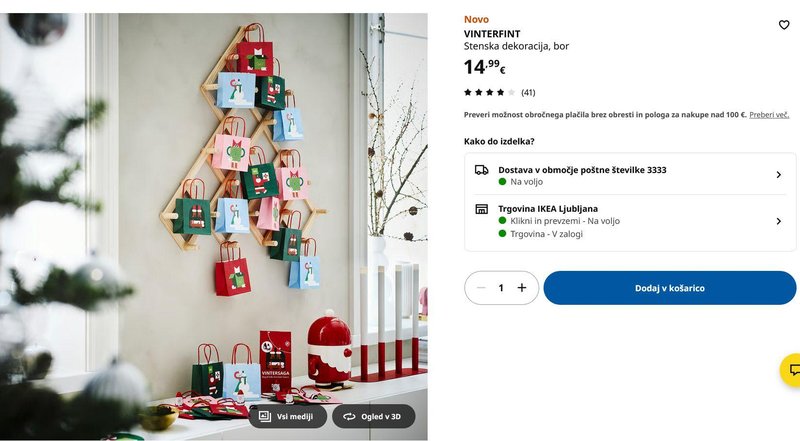This screenshot has width=800, height=441.
Task: Add VINTERFINT to favorites with heart icon
Action: [x=784, y=24]
